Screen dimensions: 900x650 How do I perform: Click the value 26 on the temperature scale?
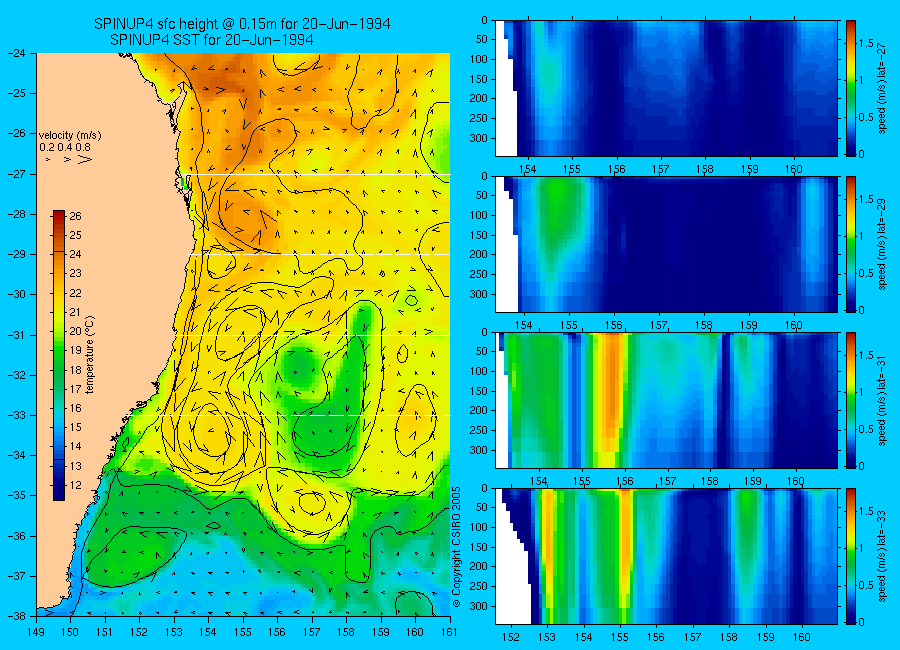(x=75, y=216)
